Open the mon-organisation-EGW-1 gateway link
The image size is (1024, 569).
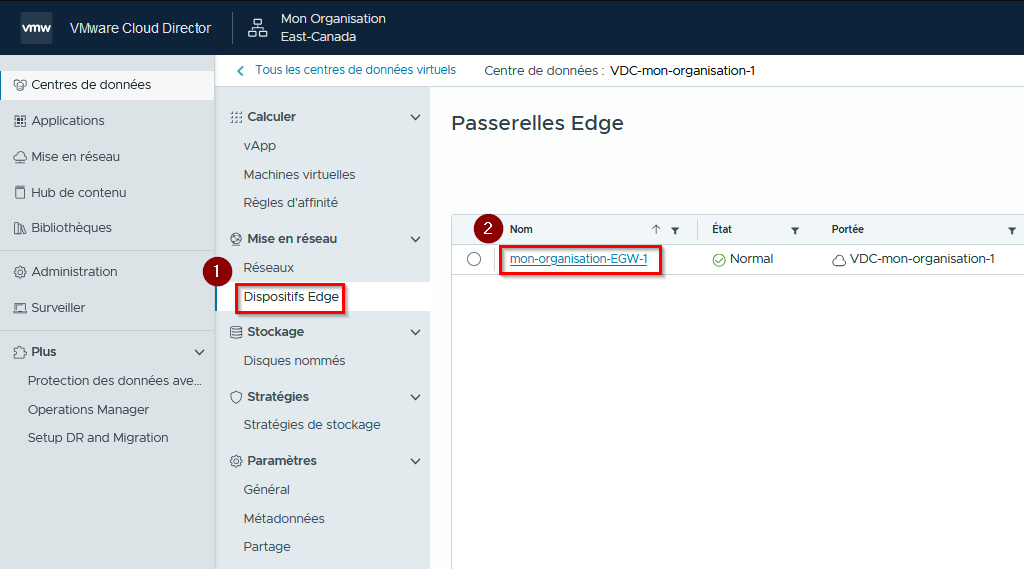pyautogui.click(x=579, y=259)
